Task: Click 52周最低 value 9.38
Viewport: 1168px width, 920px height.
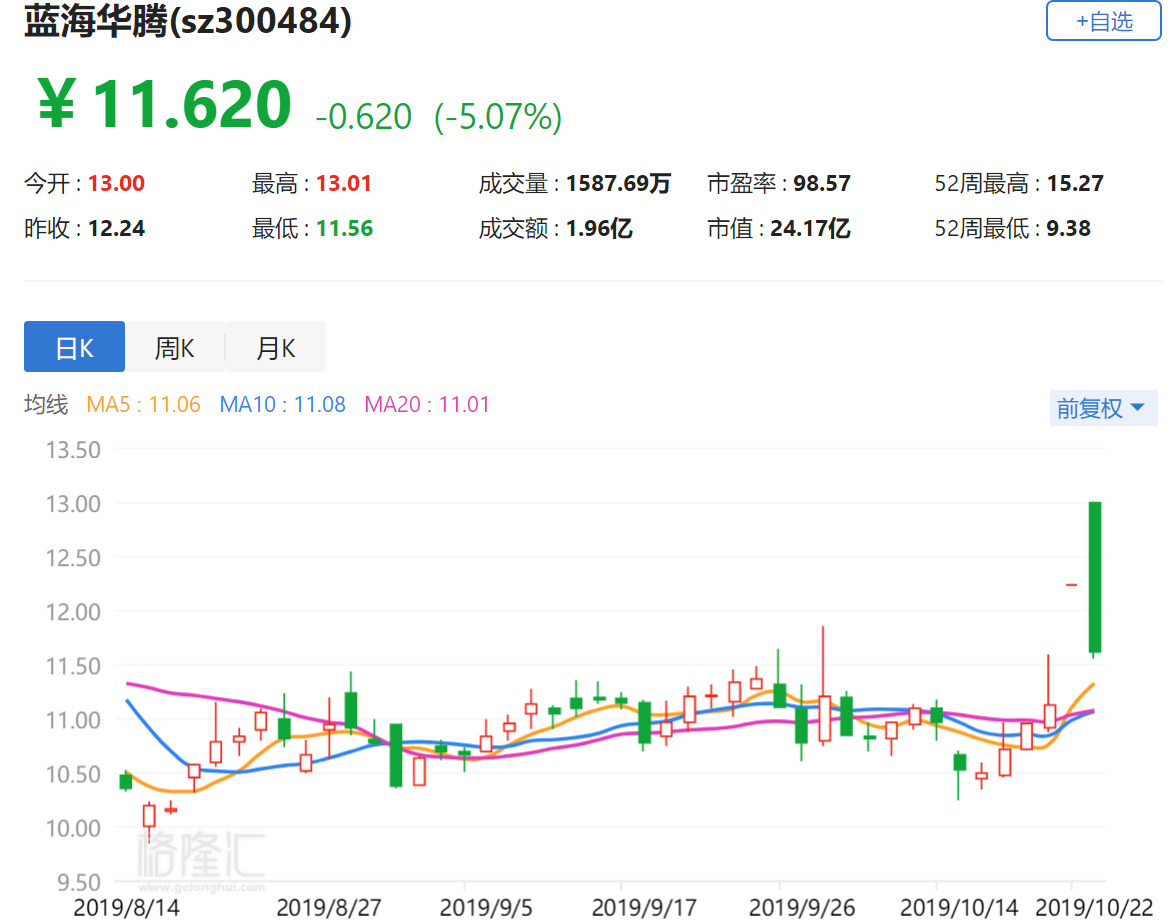Action: (1068, 228)
